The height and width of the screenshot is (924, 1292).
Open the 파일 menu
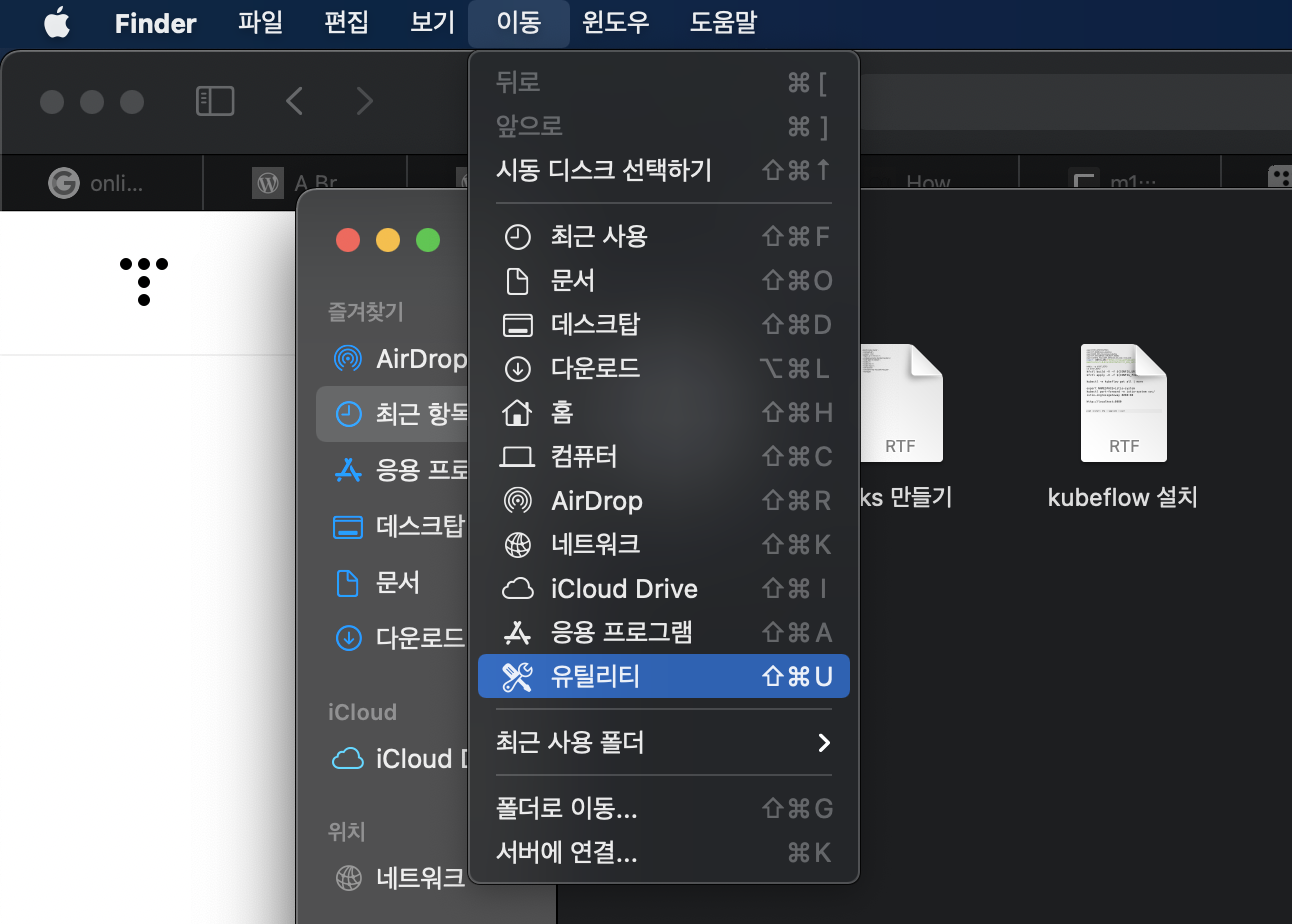(x=261, y=23)
